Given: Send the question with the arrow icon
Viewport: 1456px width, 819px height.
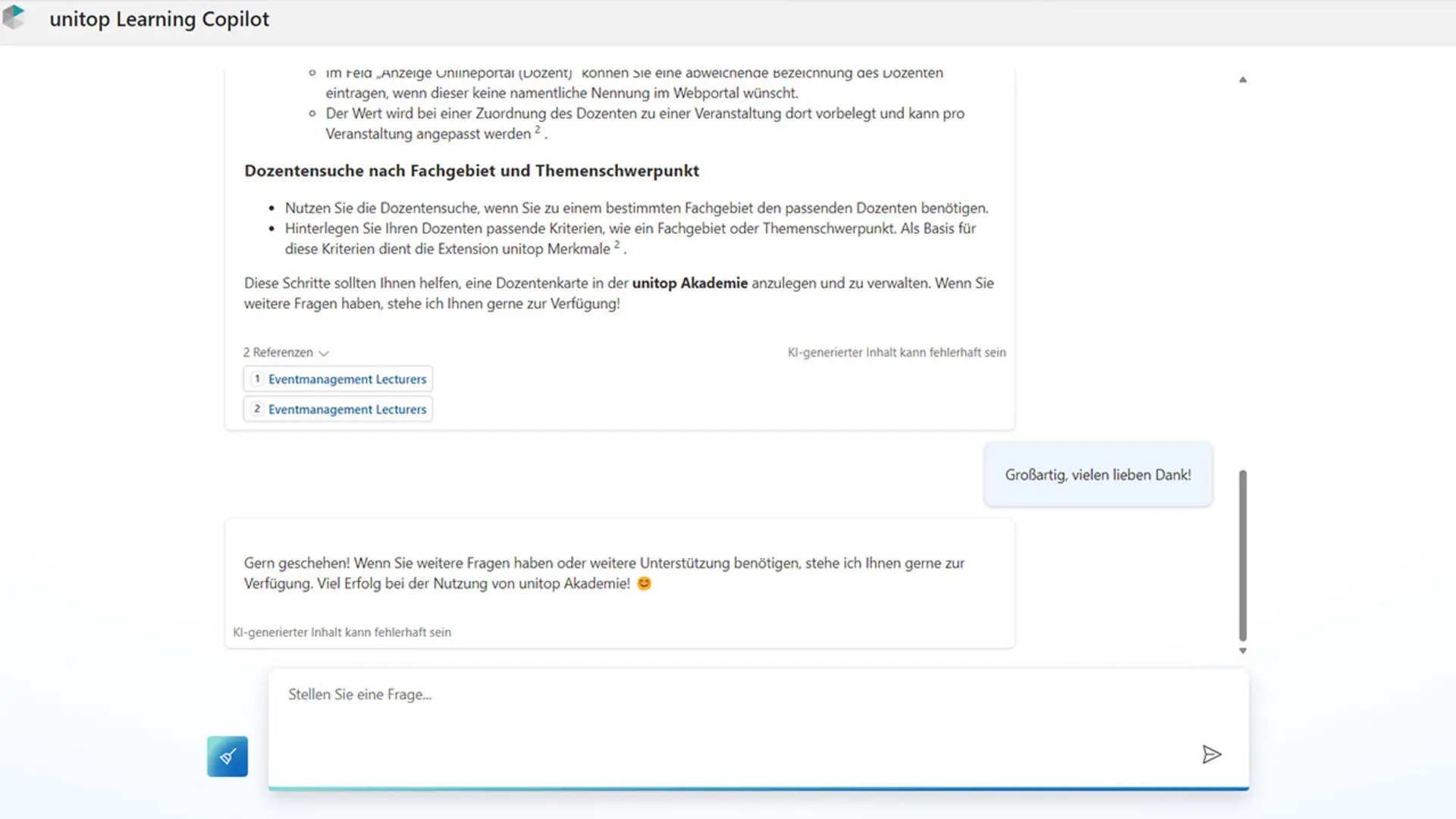Looking at the screenshot, I should 1211,754.
